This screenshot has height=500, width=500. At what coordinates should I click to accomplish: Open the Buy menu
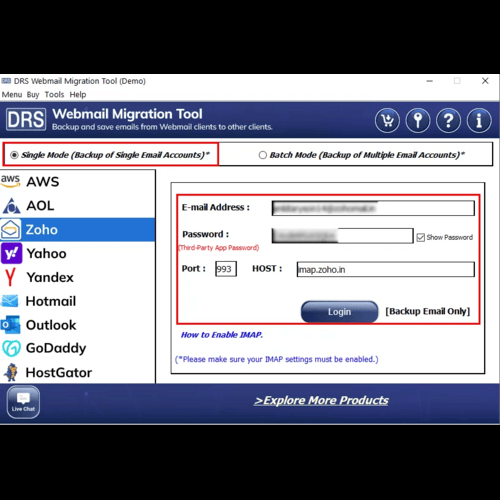33,95
